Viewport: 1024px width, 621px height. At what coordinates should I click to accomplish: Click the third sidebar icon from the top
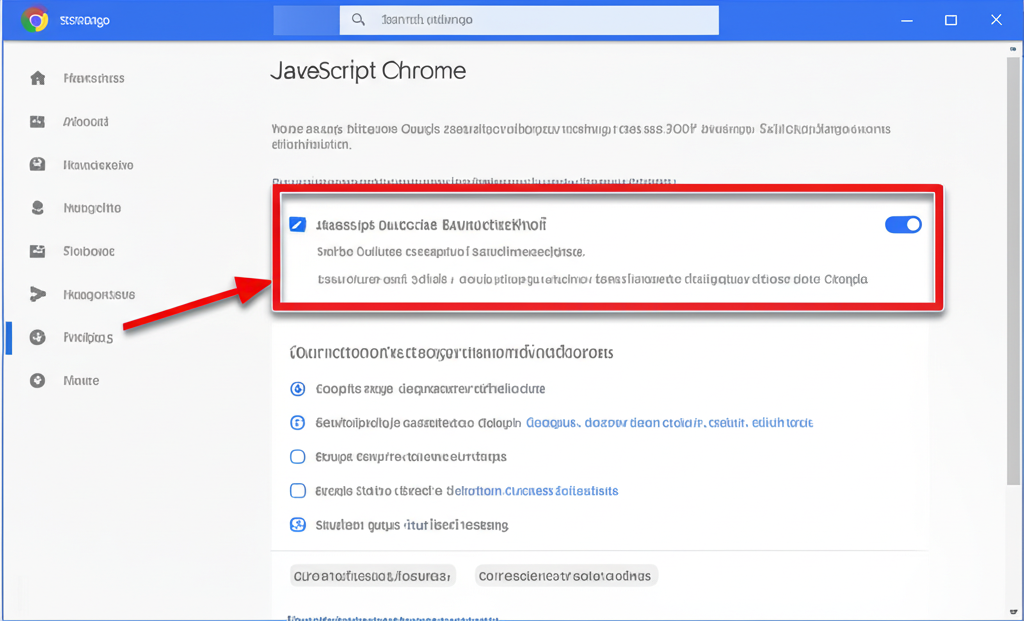38,165
